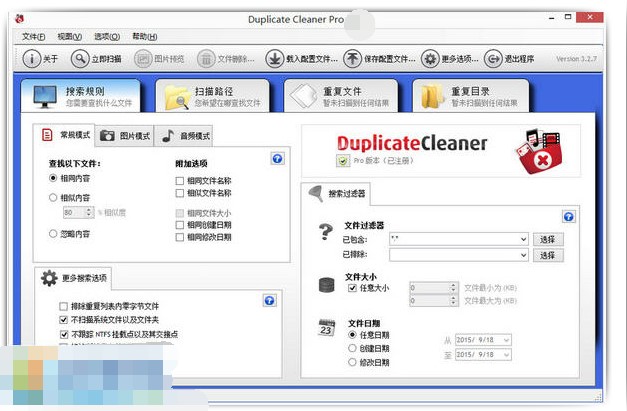627x411 pixels.
Task: Open the 视图(V) menu
Action: (x=70, y=37)
